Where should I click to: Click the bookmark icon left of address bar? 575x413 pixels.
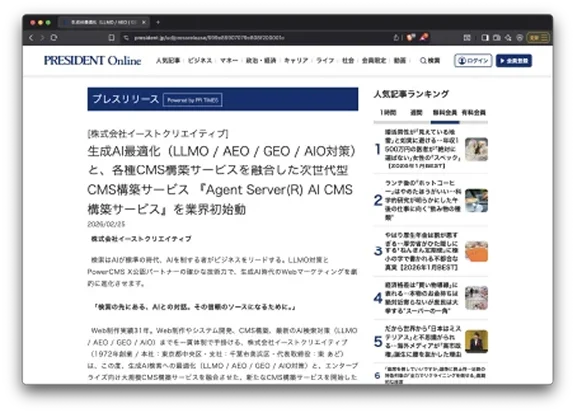tap(111, 37)
